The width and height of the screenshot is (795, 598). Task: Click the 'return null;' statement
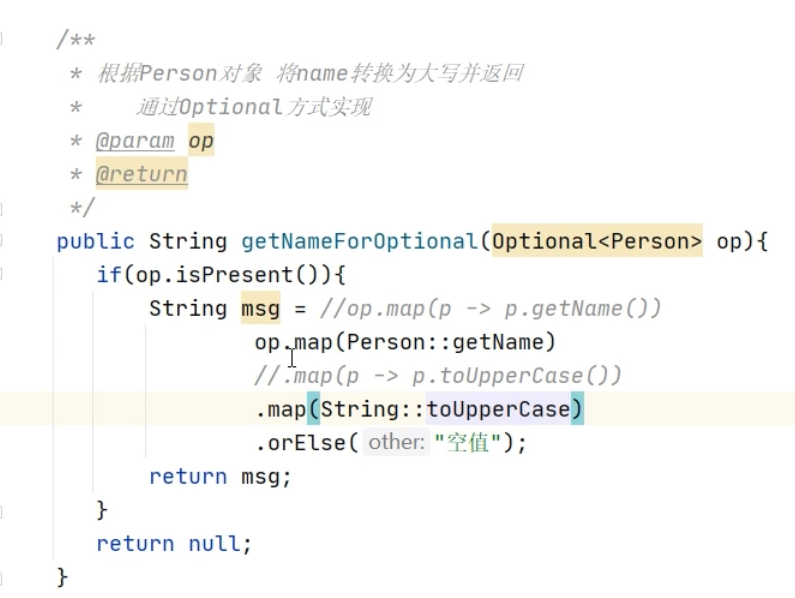(174, 543)
